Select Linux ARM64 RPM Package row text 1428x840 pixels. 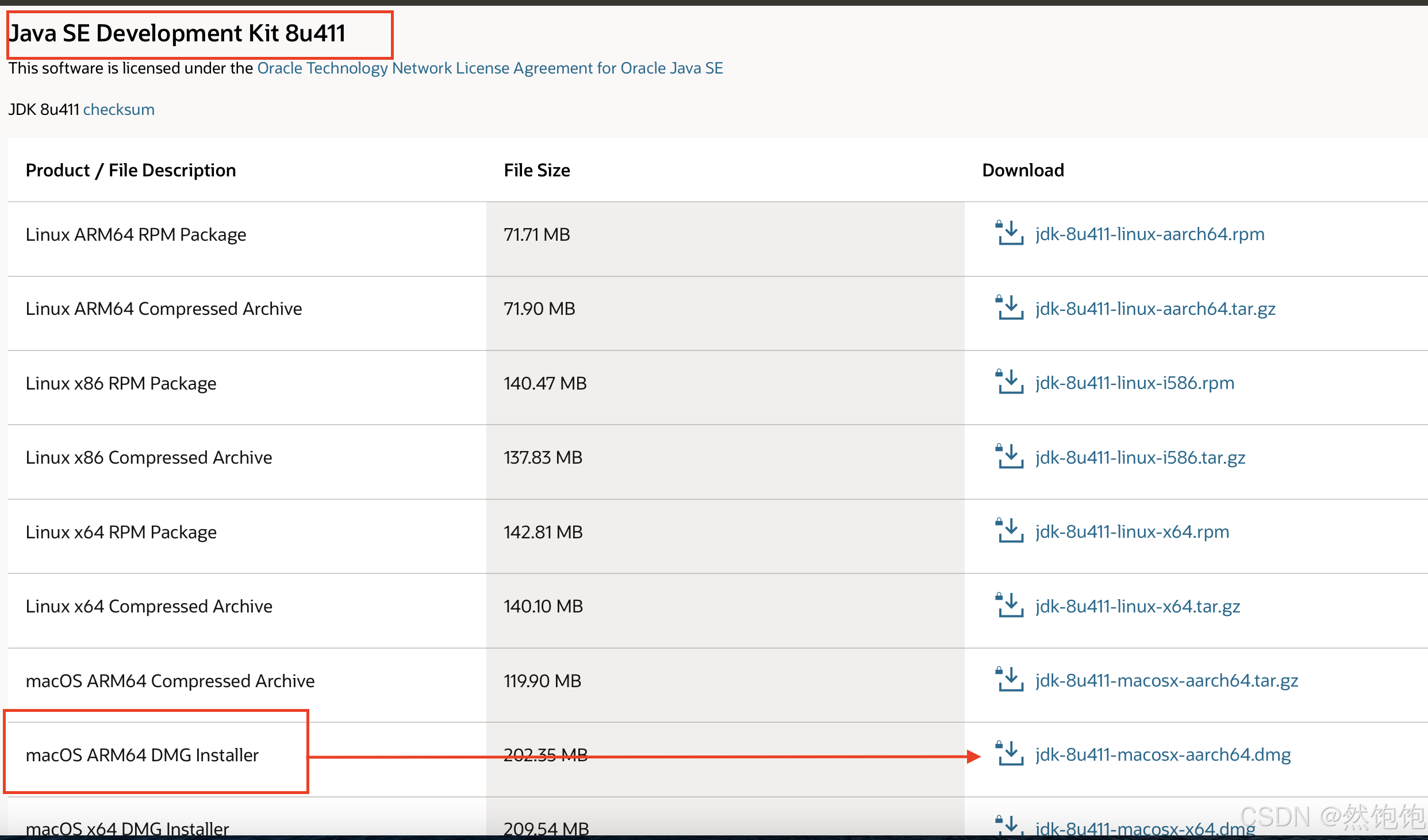(136, 234)
